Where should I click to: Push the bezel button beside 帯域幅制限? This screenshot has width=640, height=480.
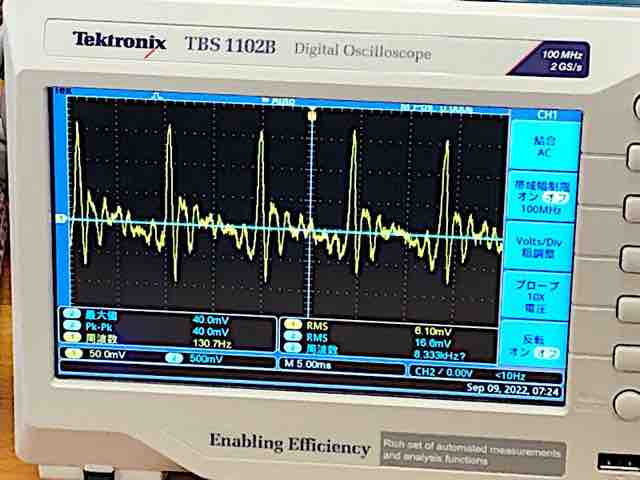633,208
